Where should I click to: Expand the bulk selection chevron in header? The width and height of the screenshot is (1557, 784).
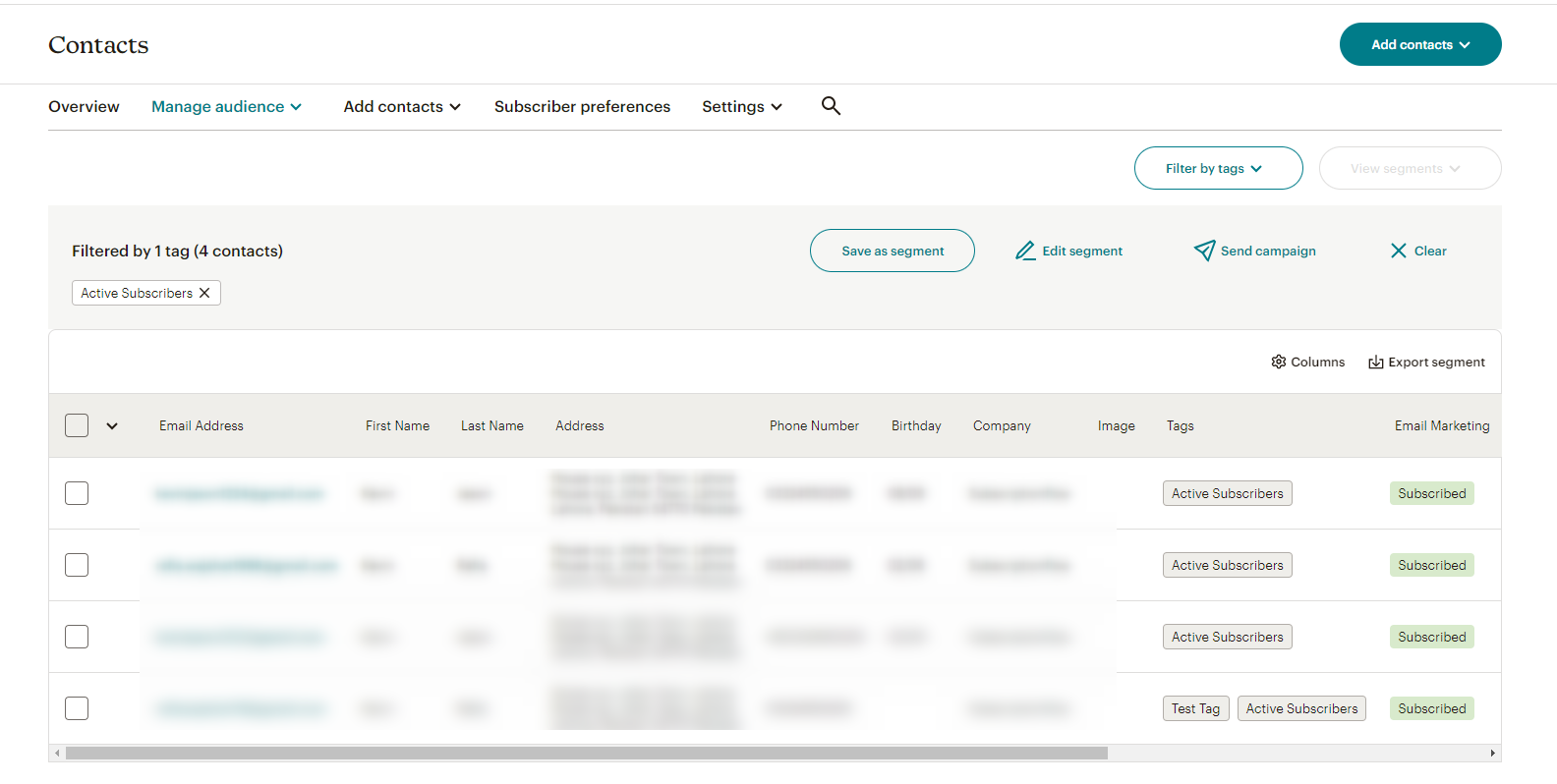tap(112, 425)
